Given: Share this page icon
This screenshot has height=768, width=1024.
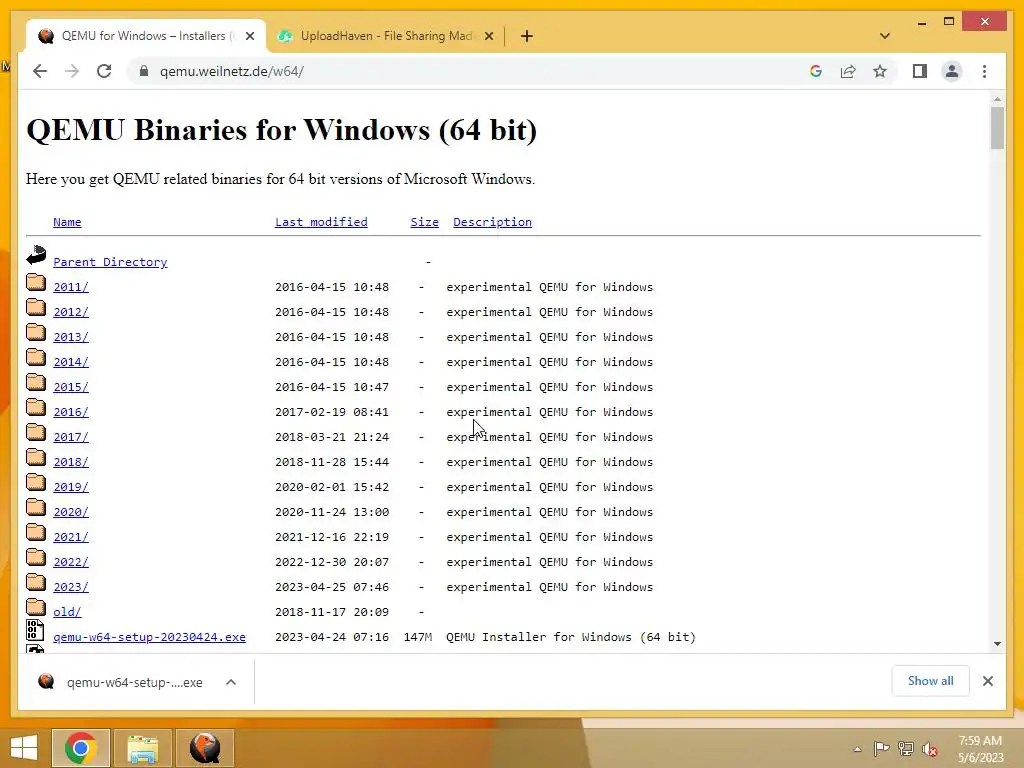Looking at the screenshot, I should point(848,71).
